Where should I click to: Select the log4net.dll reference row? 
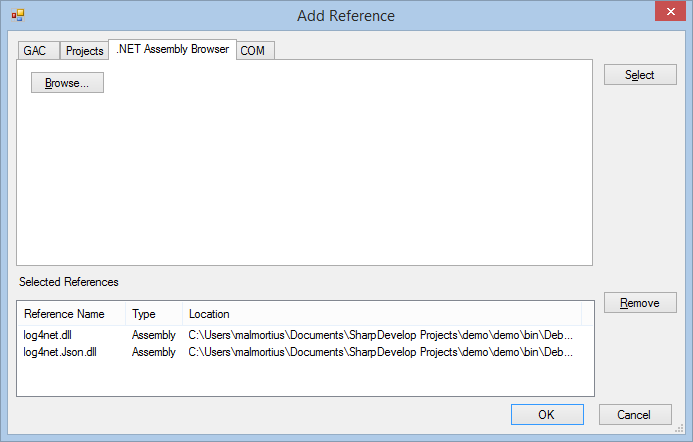click(x=47, y=335)
